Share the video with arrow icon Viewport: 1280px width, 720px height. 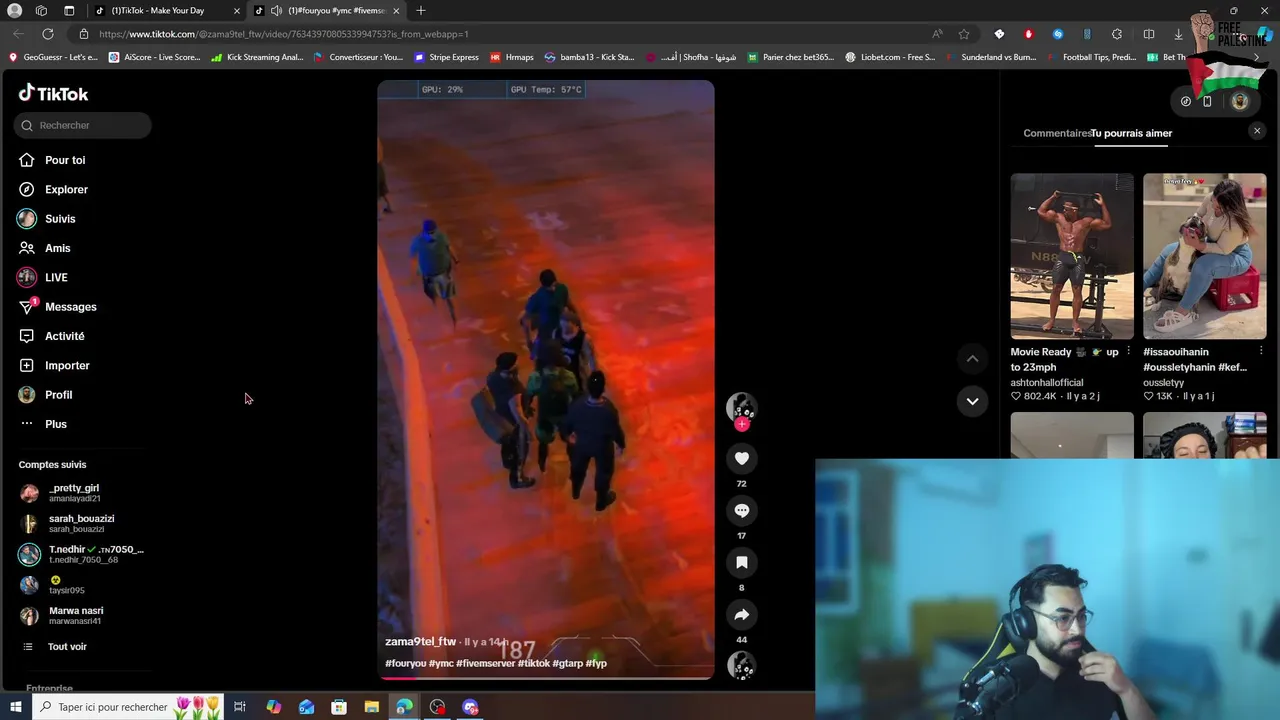[742, 615]
